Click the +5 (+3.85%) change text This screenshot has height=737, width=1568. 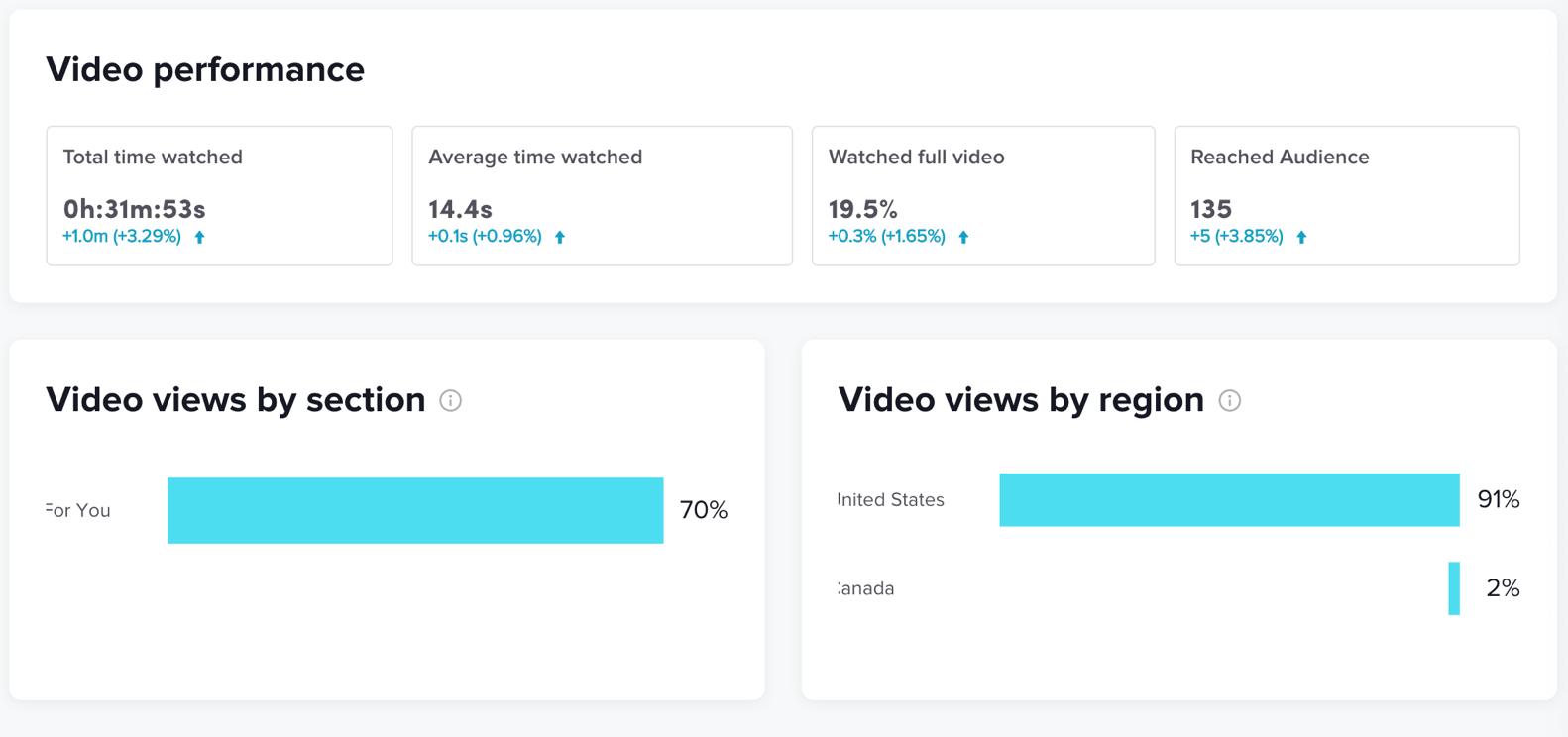point(1237,237)
